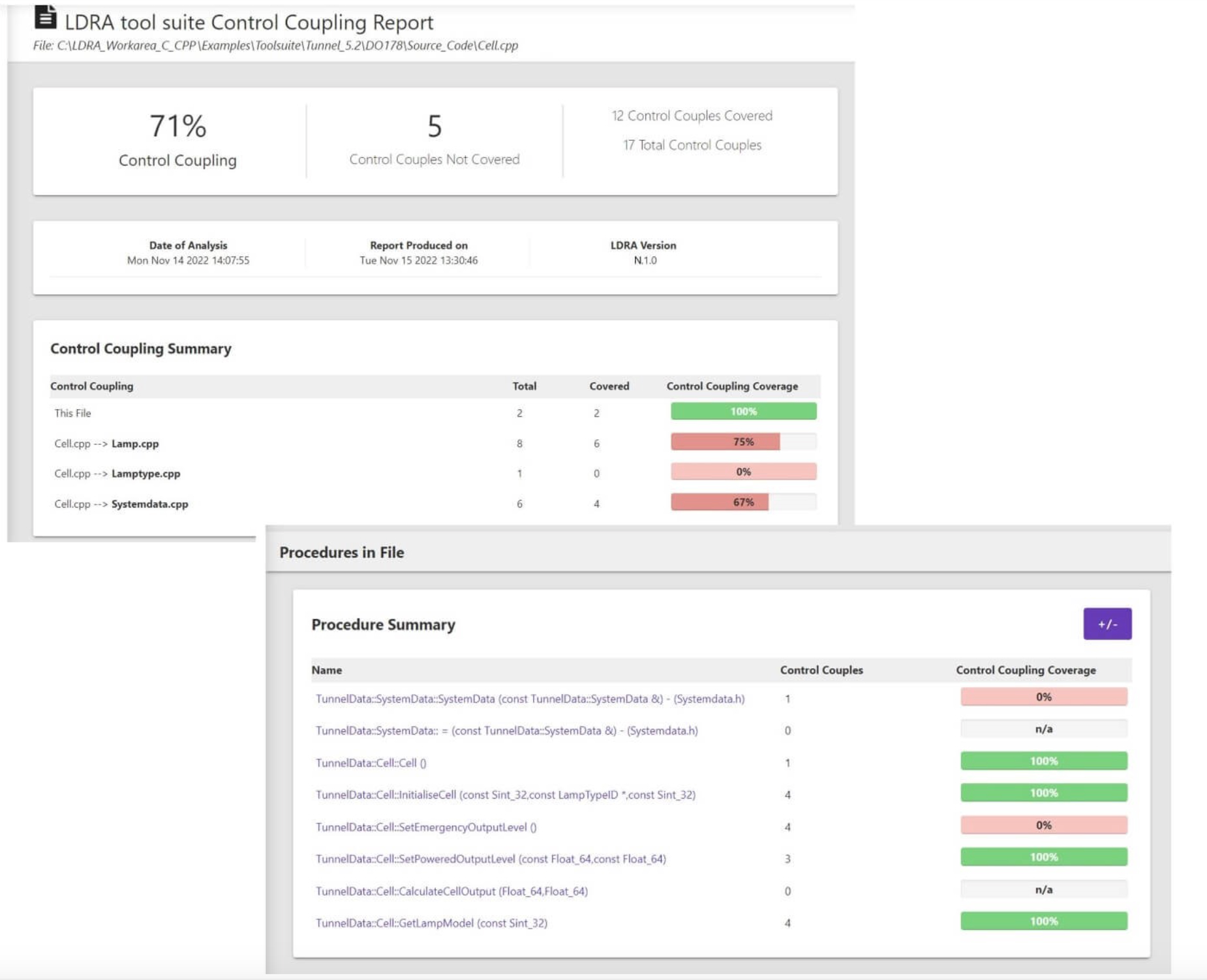Open the SetPoweredOutputLevel procedure link
Image resolution: width=1207 pixels, height=980 pixels.
click(x=491, y=859)
